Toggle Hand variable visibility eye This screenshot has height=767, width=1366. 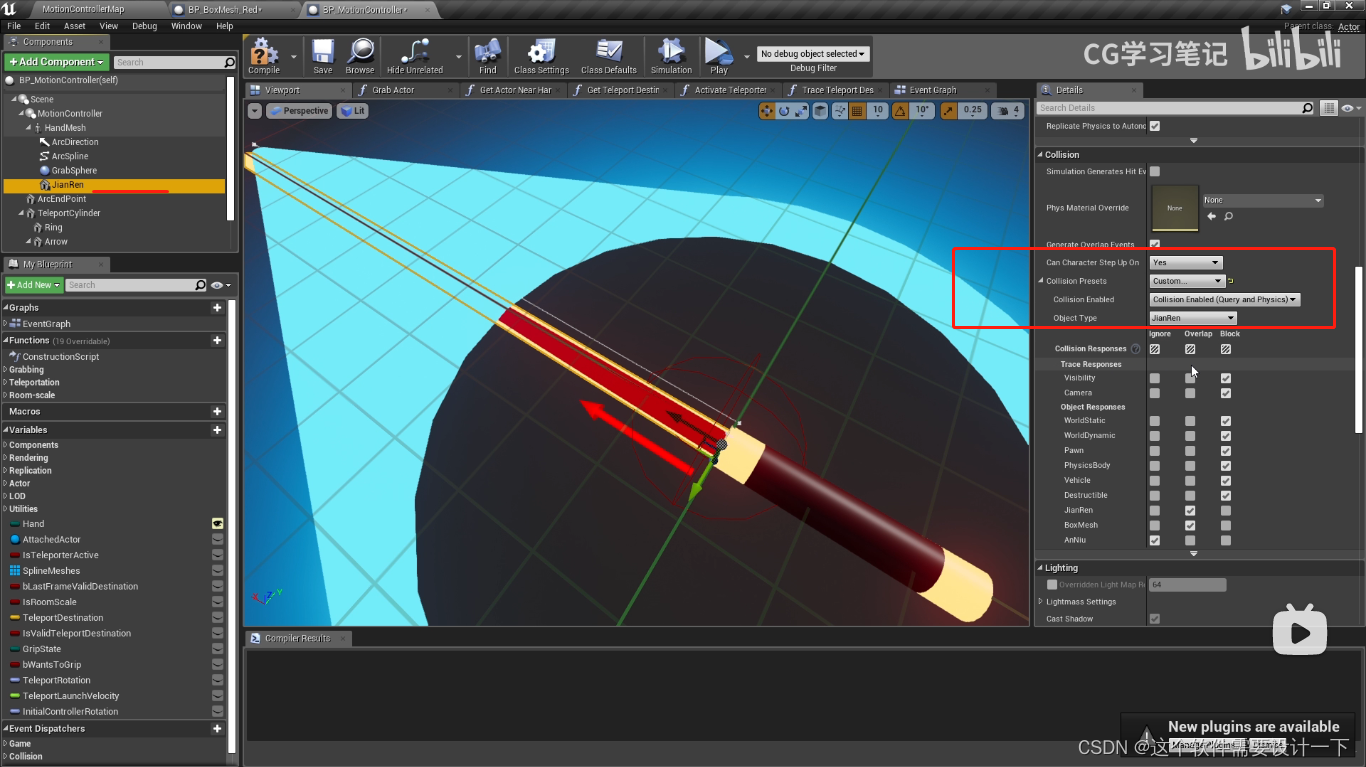pos(217,524)
